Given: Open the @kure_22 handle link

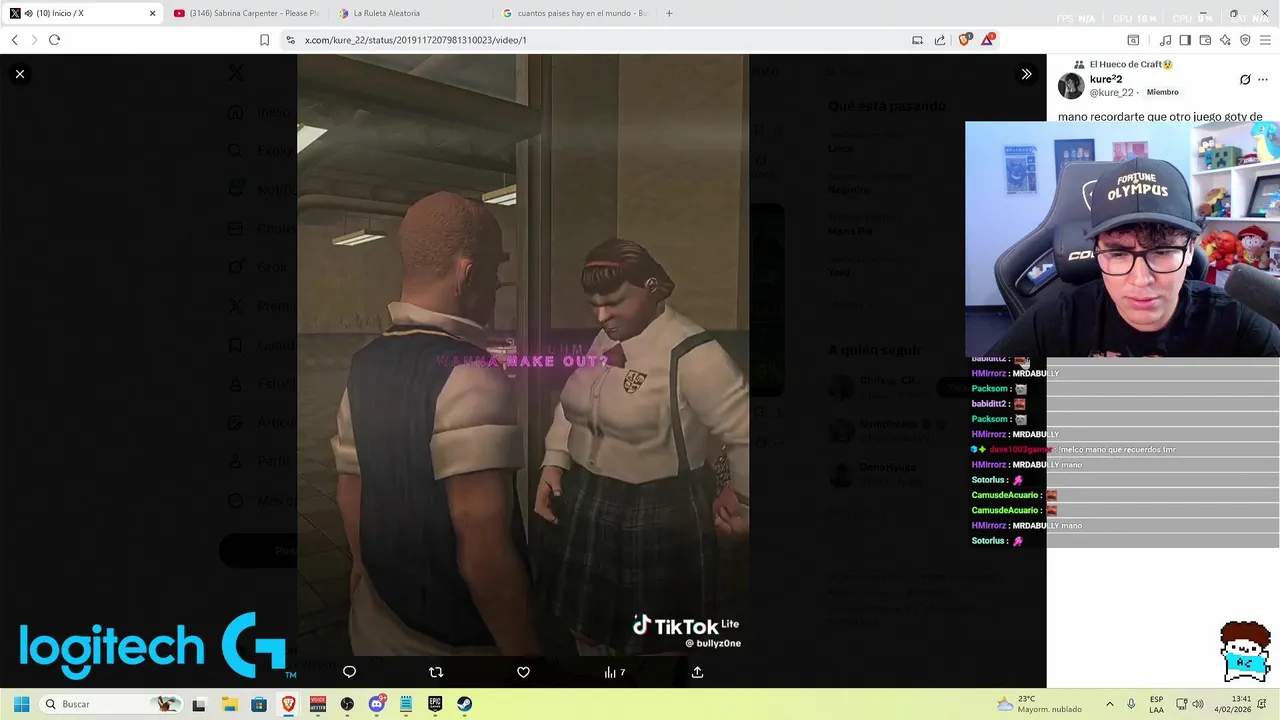Looking at the screenshot, I should (1111, 92).
